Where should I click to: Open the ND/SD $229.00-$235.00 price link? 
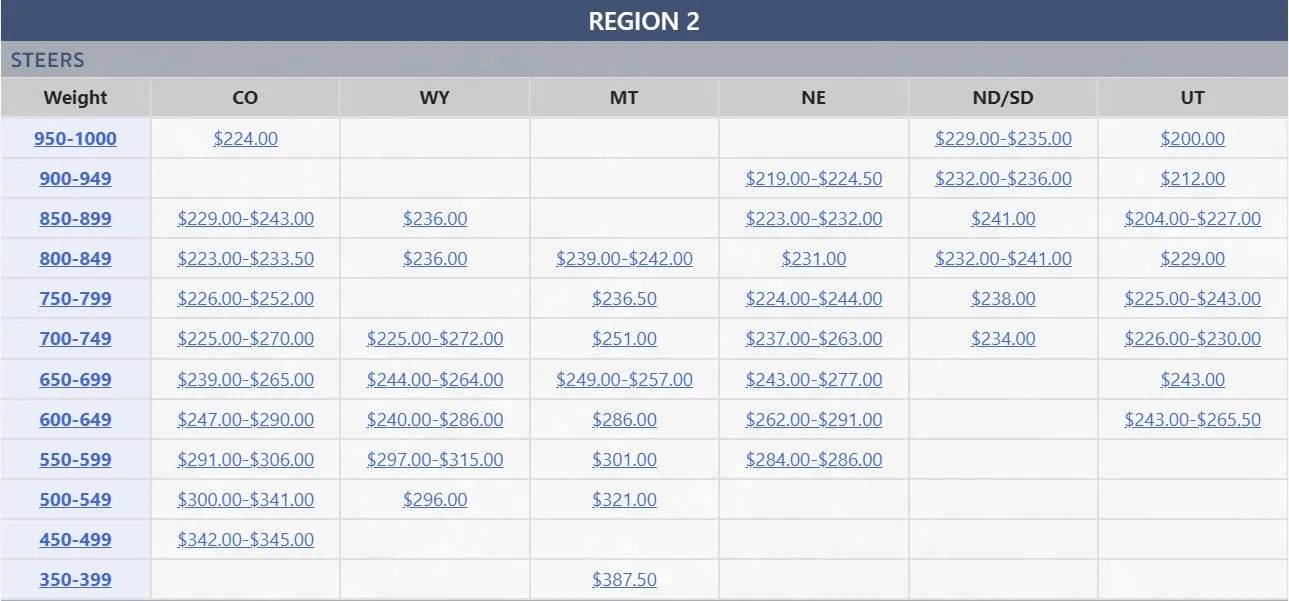click(x=1003, y=139)
